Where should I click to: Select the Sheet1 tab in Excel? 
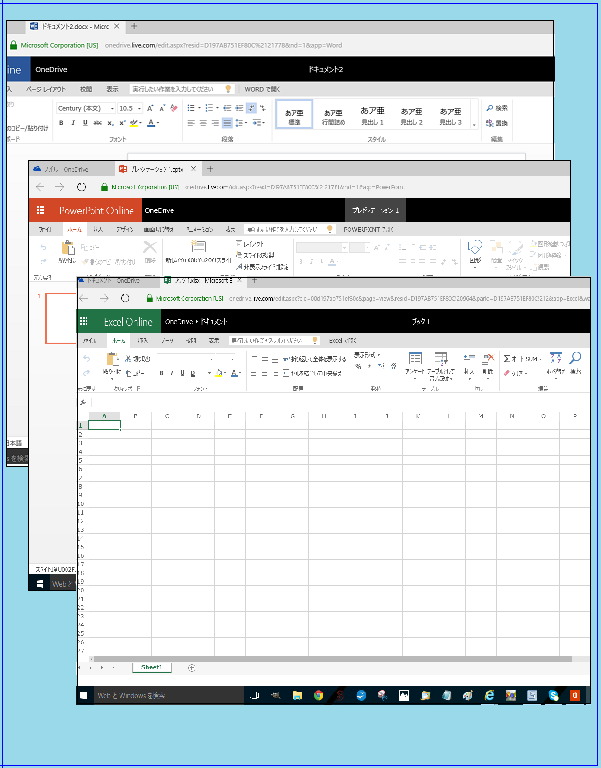pos(151,668)
